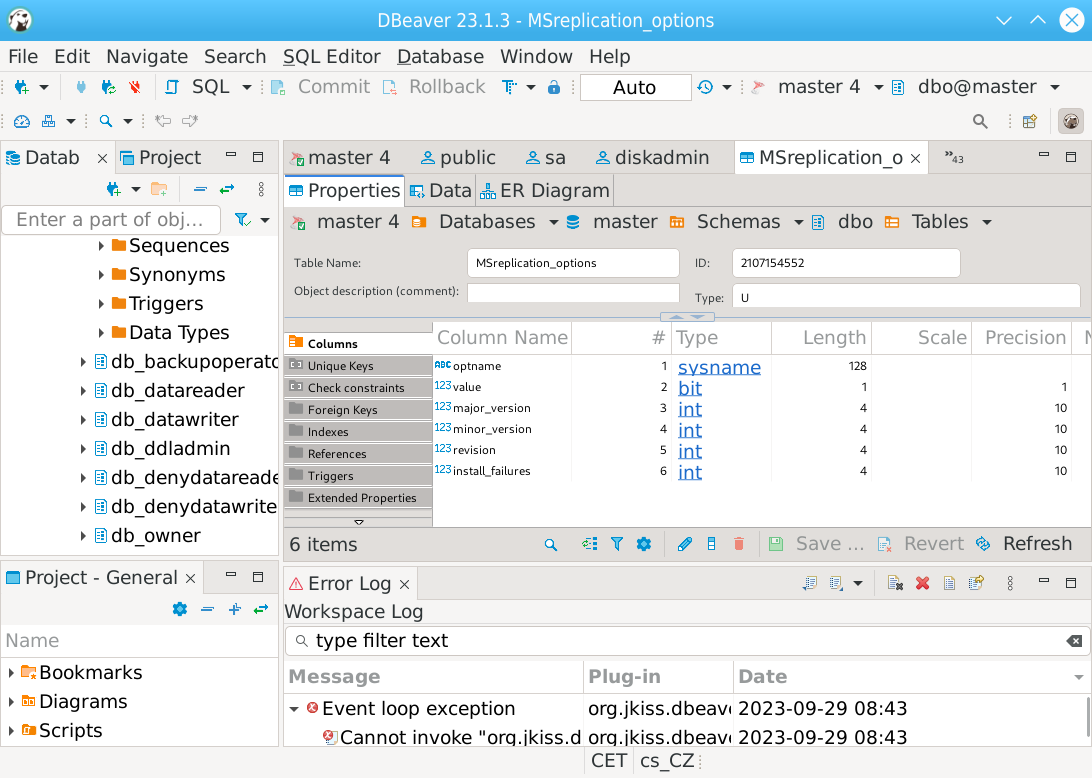Clear the log filter text field
This screenshot has width=1092, height=778.
coord(1075,641)
